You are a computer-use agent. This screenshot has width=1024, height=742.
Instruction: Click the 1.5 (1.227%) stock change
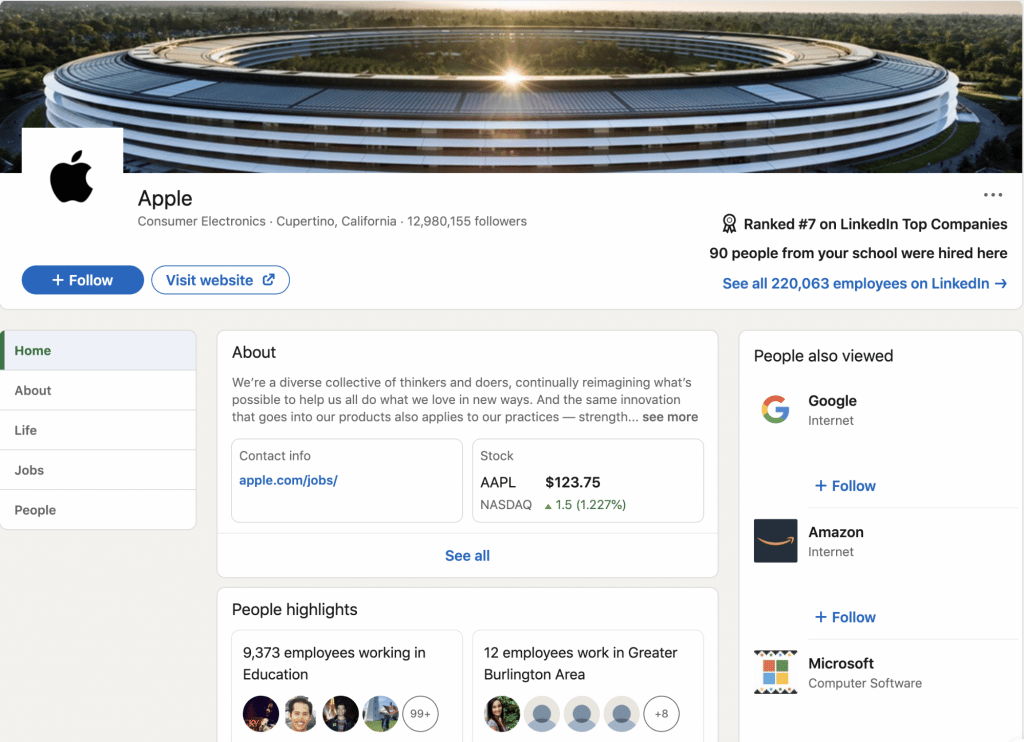pyautogui.click(x=585, y=505)
